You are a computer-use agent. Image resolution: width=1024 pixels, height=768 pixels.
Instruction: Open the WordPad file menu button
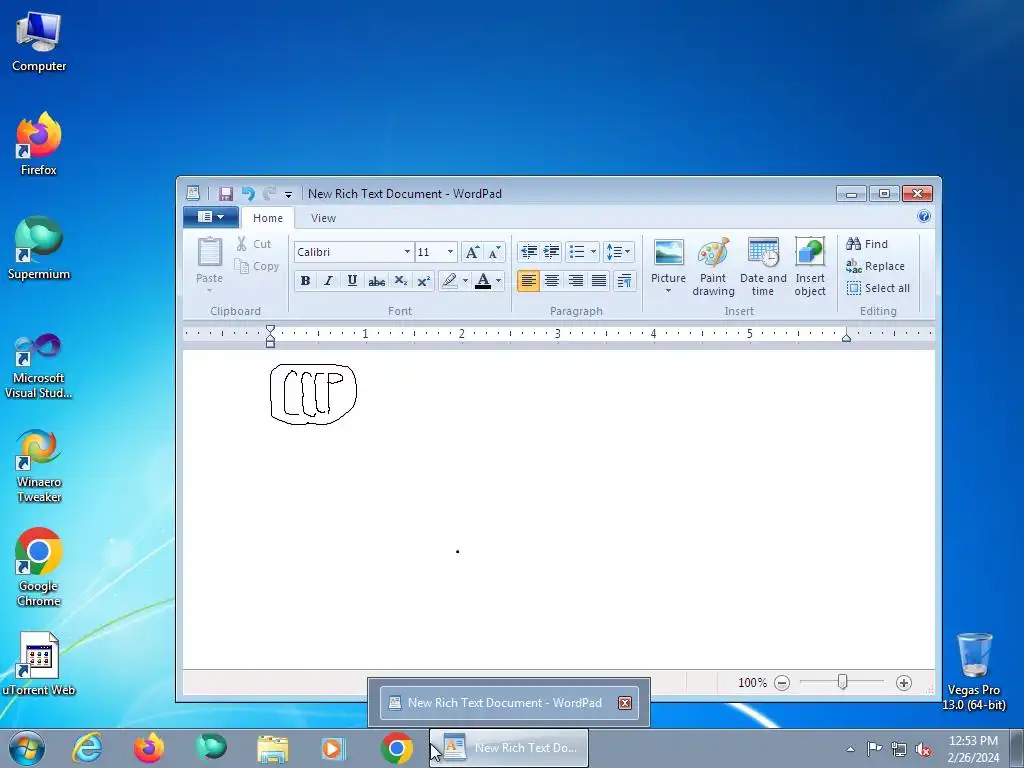pos(210,217)
